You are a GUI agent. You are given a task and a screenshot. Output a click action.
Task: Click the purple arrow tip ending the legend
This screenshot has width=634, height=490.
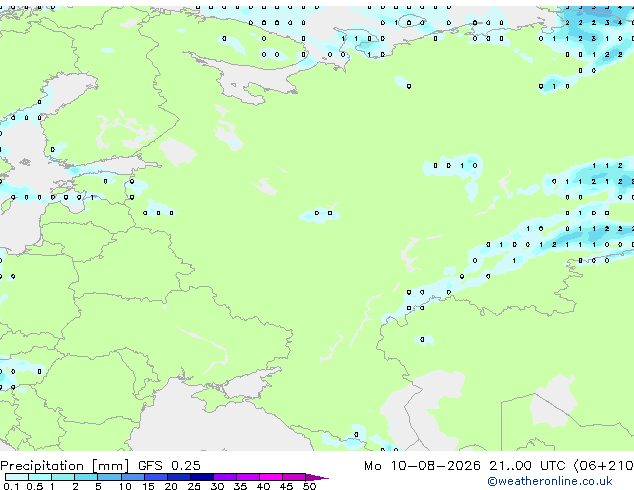317,477
